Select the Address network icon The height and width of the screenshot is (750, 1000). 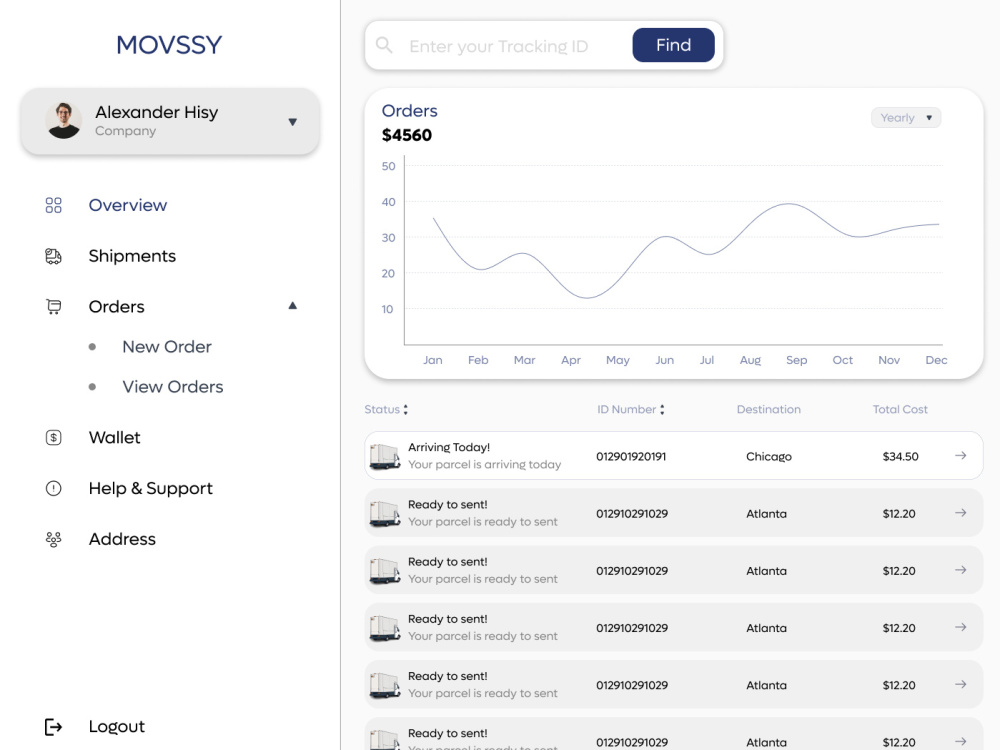click(53, 538)
